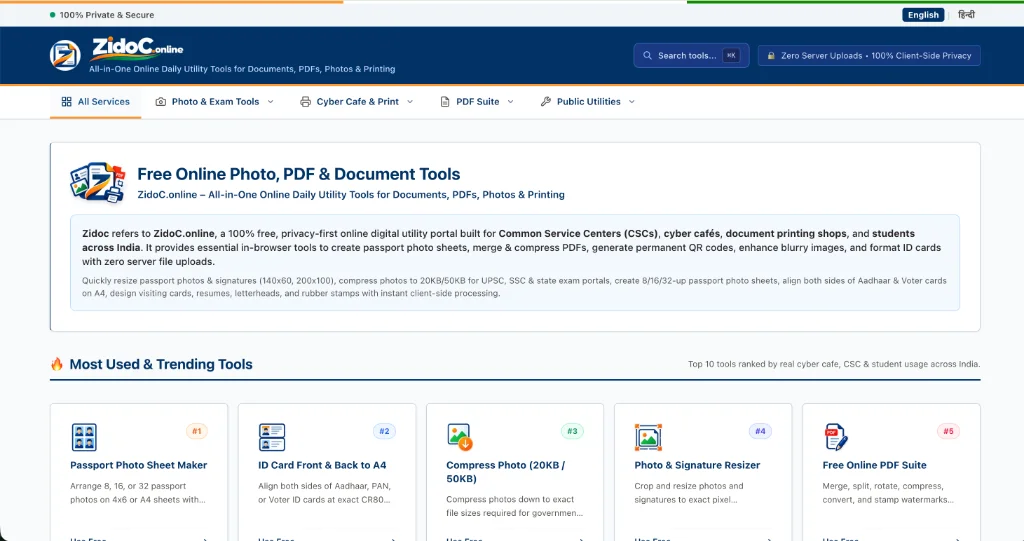This screenshot has height=541, width=1024.
Task: Click the '100% Private & Secure' text
Action: [107, 15]
